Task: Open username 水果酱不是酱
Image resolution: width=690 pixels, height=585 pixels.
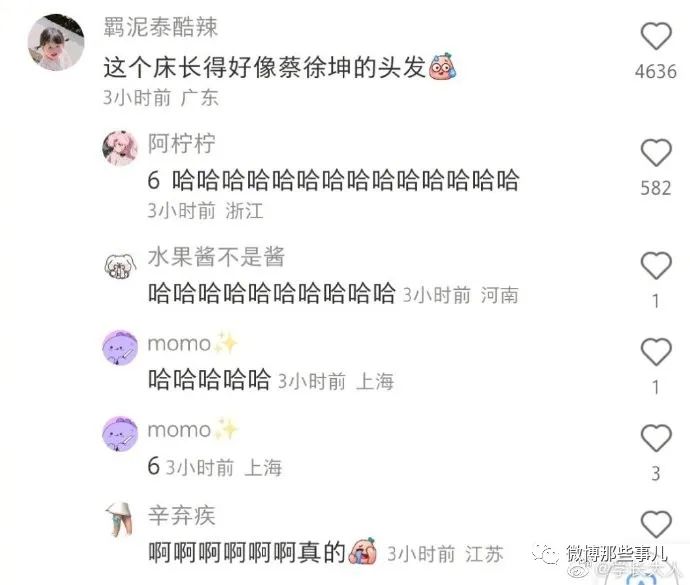Action: tap(216, 257)
